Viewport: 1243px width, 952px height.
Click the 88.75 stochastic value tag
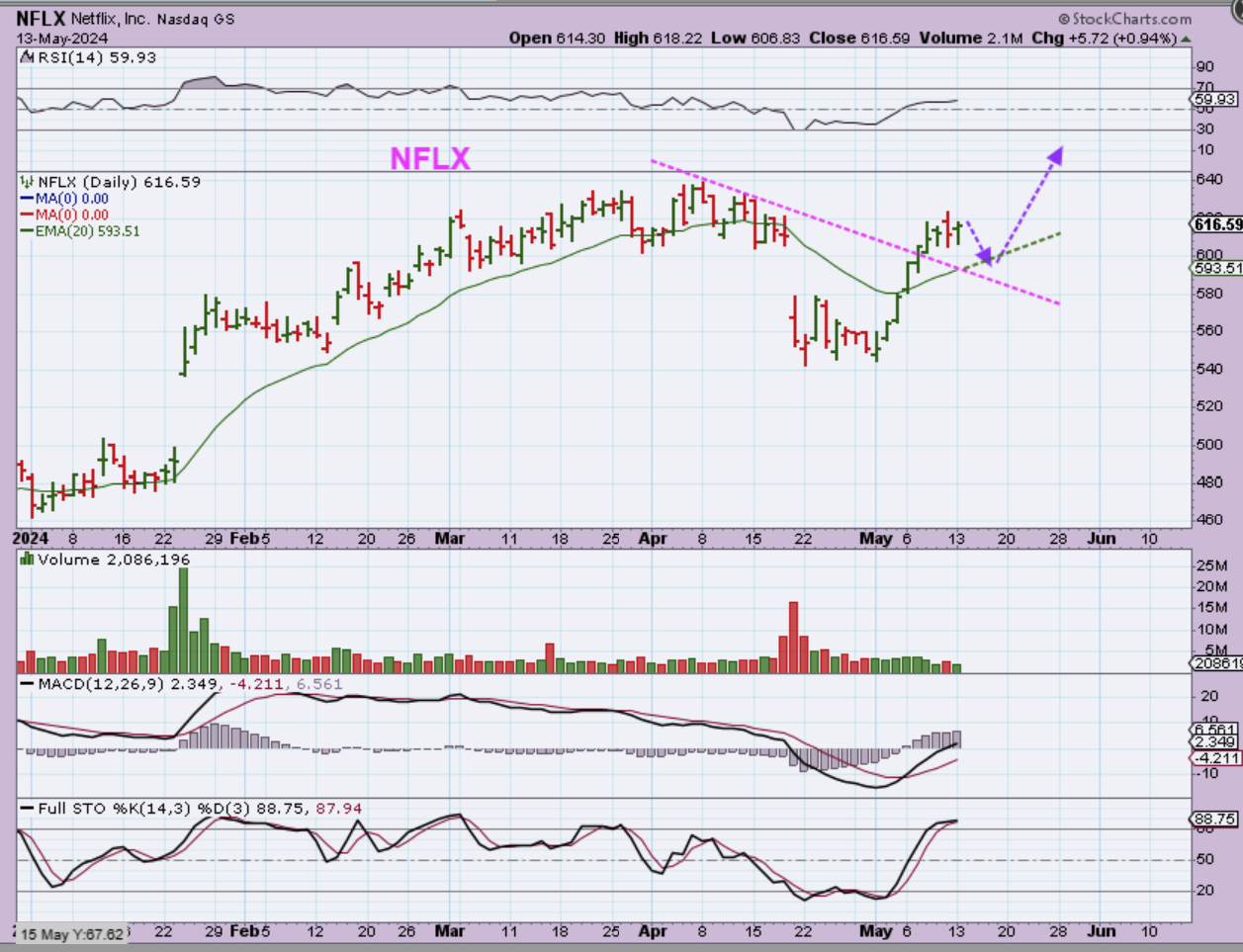[x=1214, y=820]
